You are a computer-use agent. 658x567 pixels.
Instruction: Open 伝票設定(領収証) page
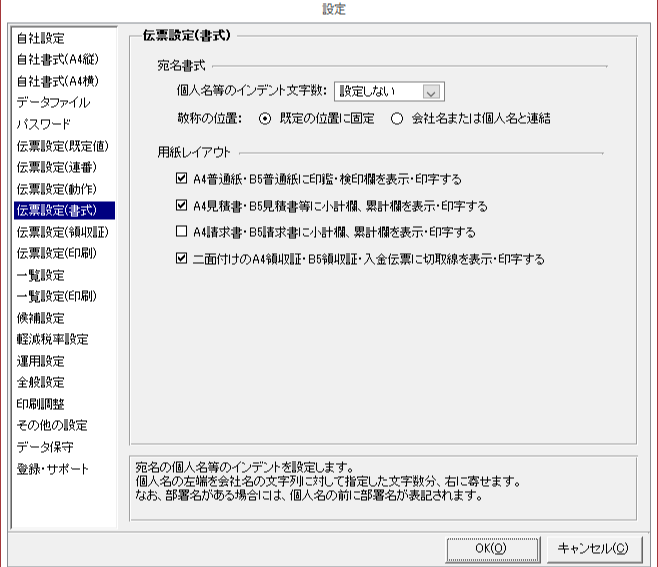(x=63, y=232)
